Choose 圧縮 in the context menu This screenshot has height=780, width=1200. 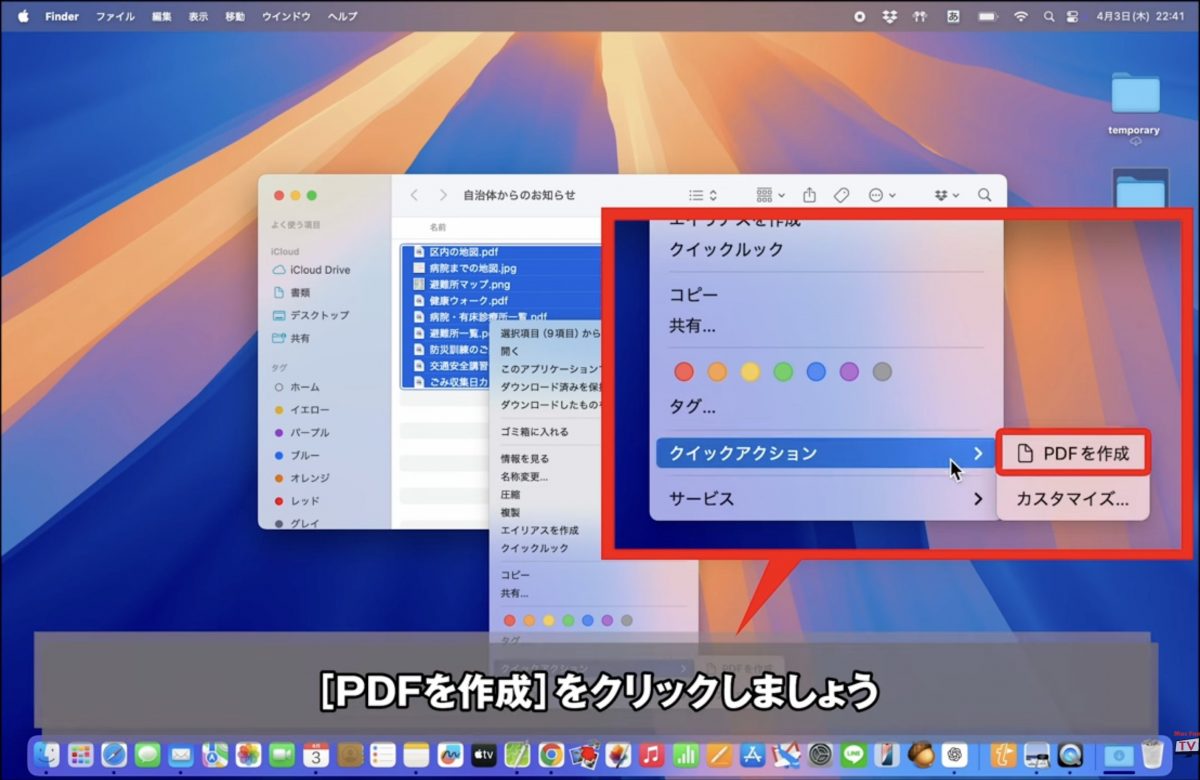[x=510, y=495]
